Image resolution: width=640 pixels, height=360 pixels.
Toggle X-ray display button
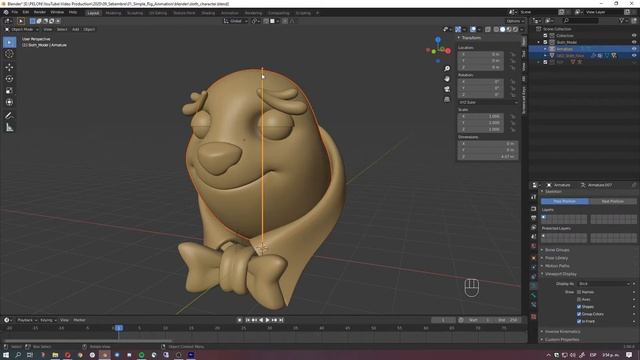click(488, 29)
